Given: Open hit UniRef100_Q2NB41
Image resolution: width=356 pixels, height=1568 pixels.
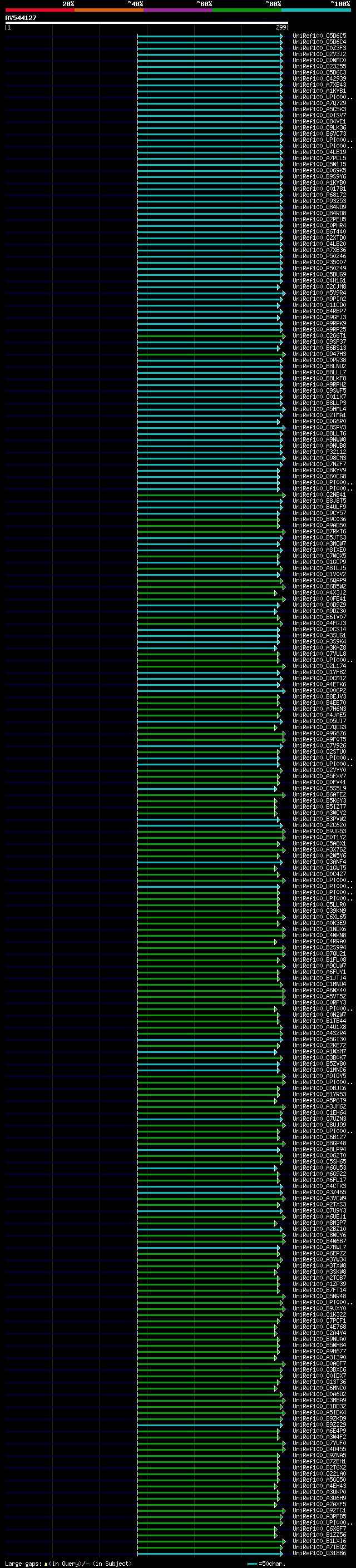Looking at the screenshot, I should 319,495.
